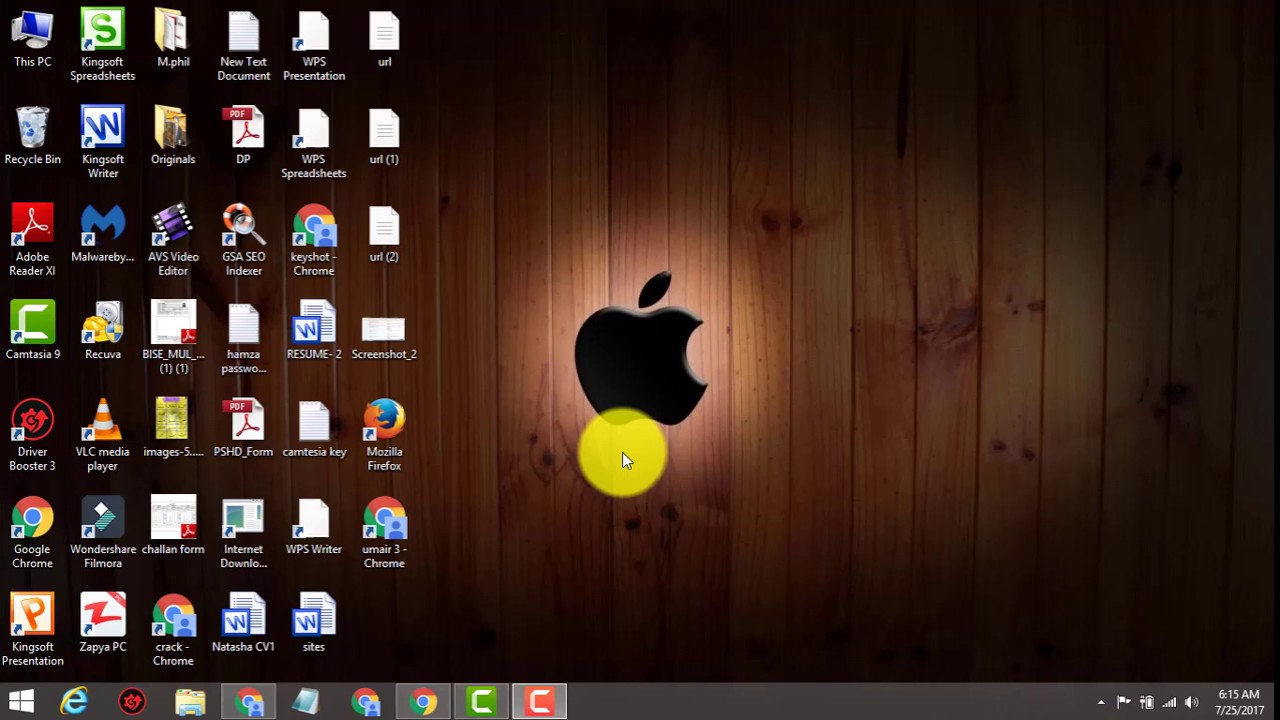Open File Explorer from the taskbar
1280x720 pixels.
click(x=190, y=702)
